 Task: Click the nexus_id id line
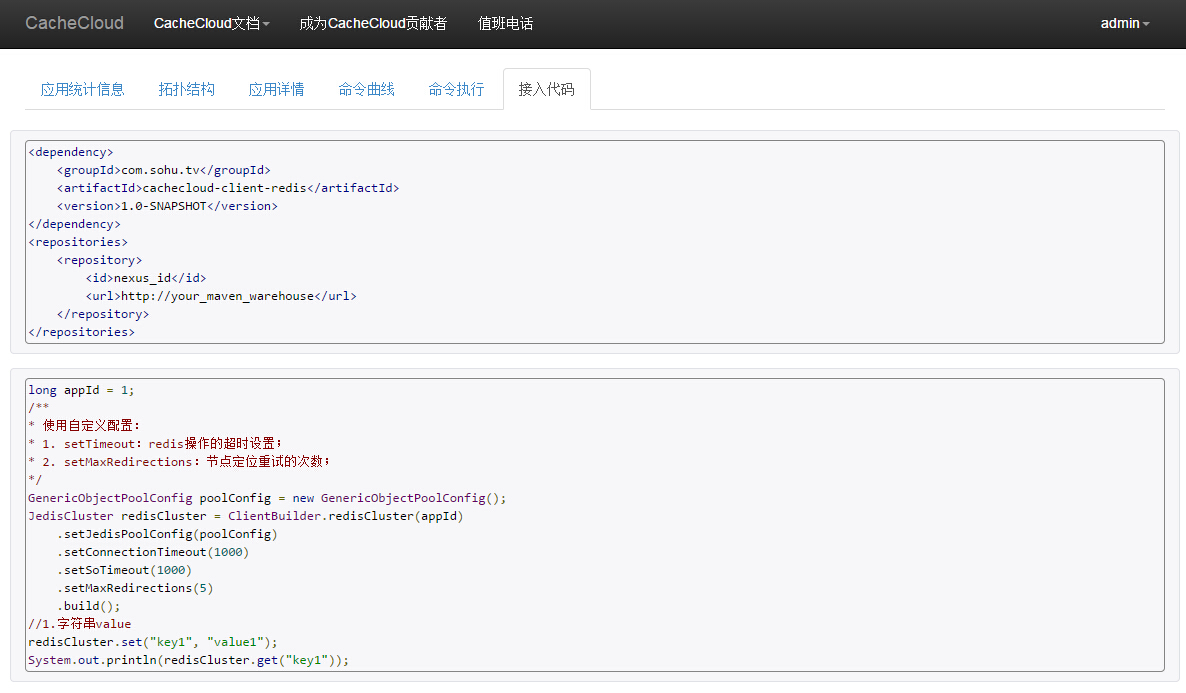pos(145,278)
